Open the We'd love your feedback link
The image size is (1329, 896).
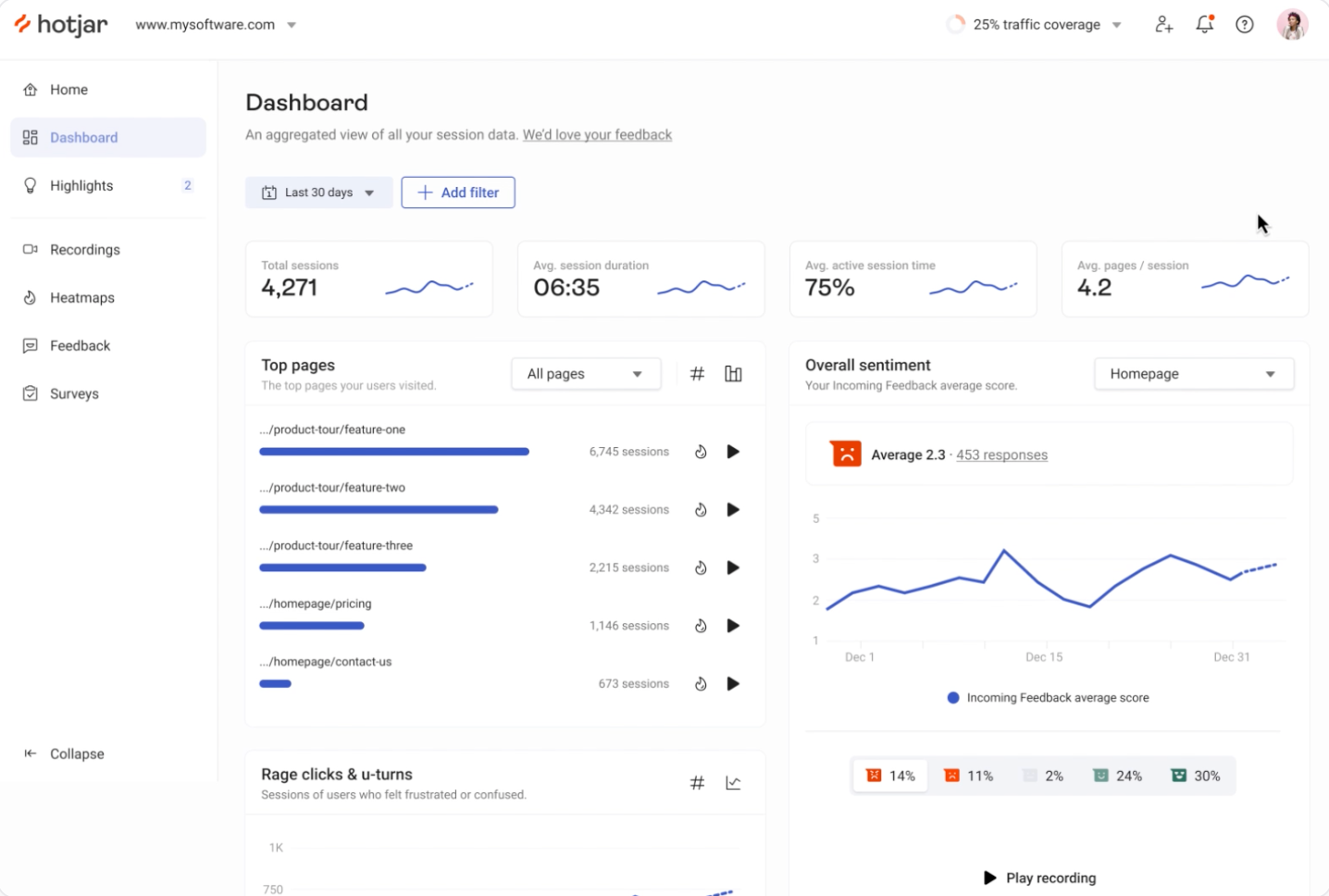click(597, 135)
